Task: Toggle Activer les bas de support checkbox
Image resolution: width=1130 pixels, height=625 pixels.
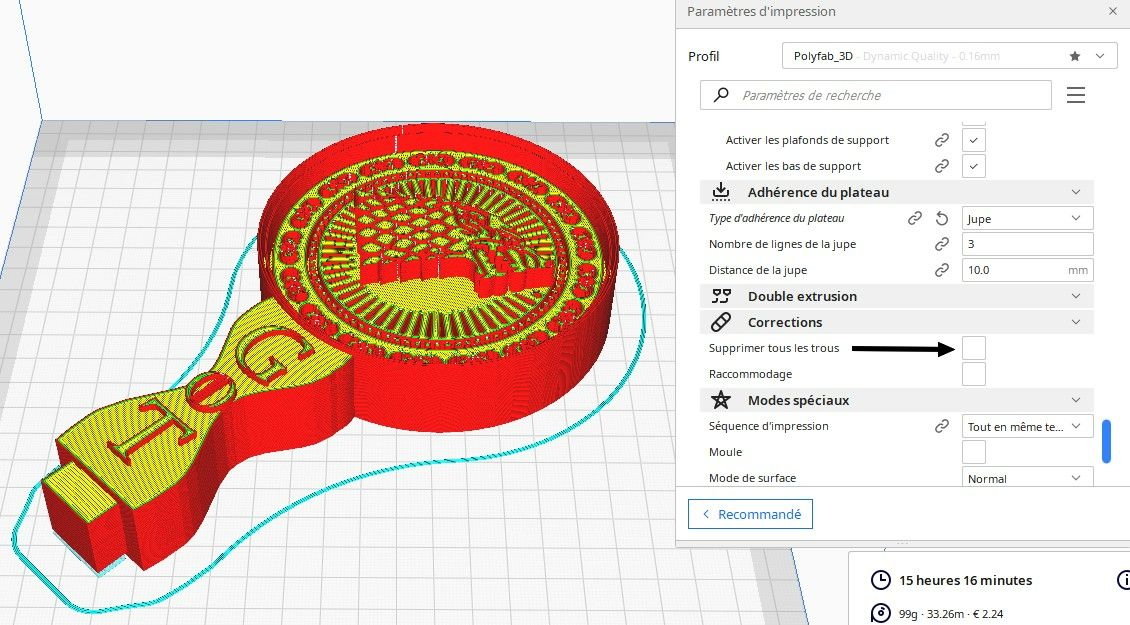Action: click(x=974, y=167)
